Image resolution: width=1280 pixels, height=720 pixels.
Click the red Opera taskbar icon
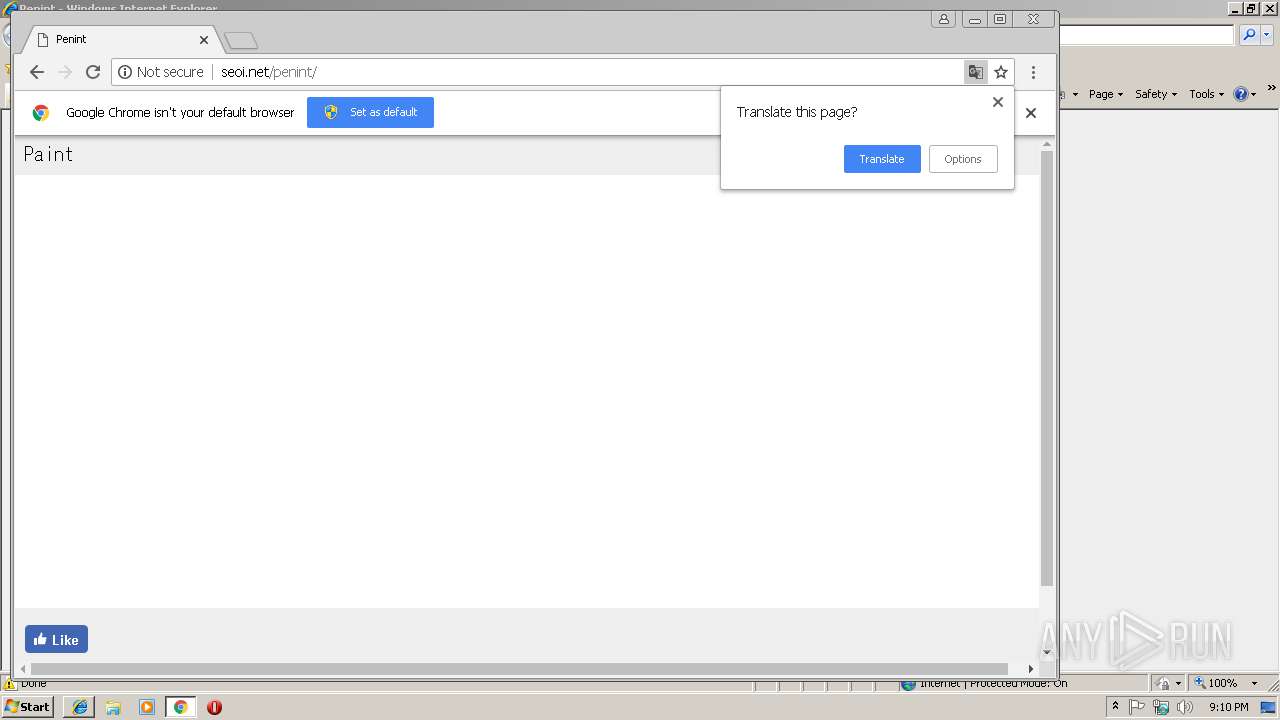tap(214, 707)
